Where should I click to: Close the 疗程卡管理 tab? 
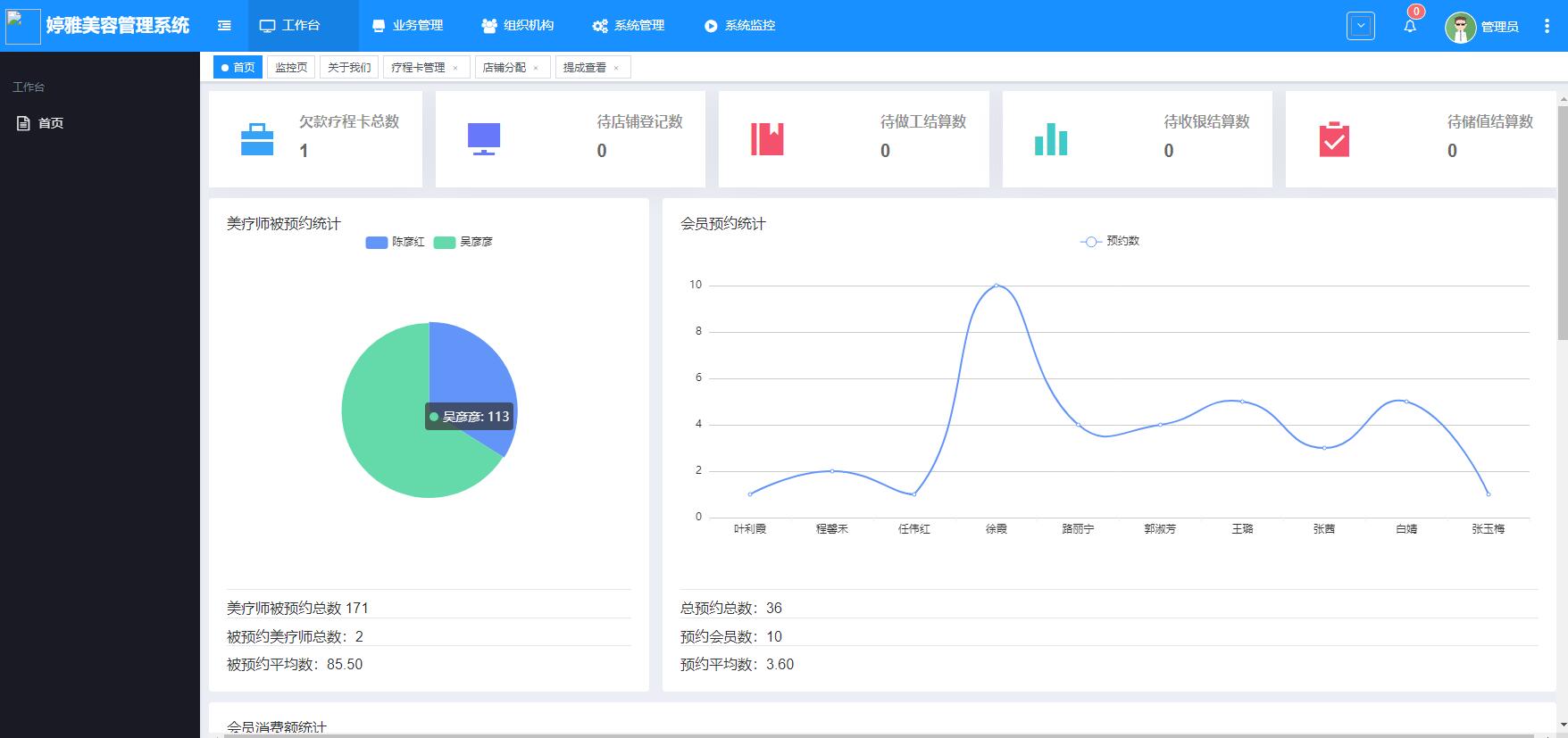pos(455,68)
